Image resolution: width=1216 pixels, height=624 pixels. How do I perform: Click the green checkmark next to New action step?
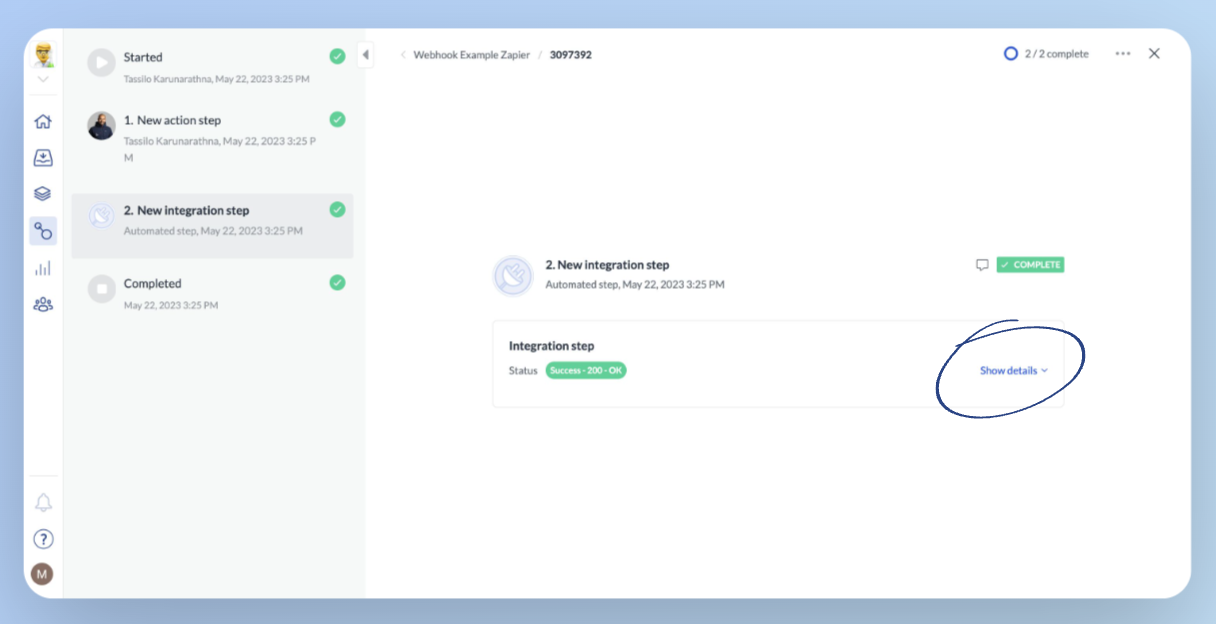337,119
